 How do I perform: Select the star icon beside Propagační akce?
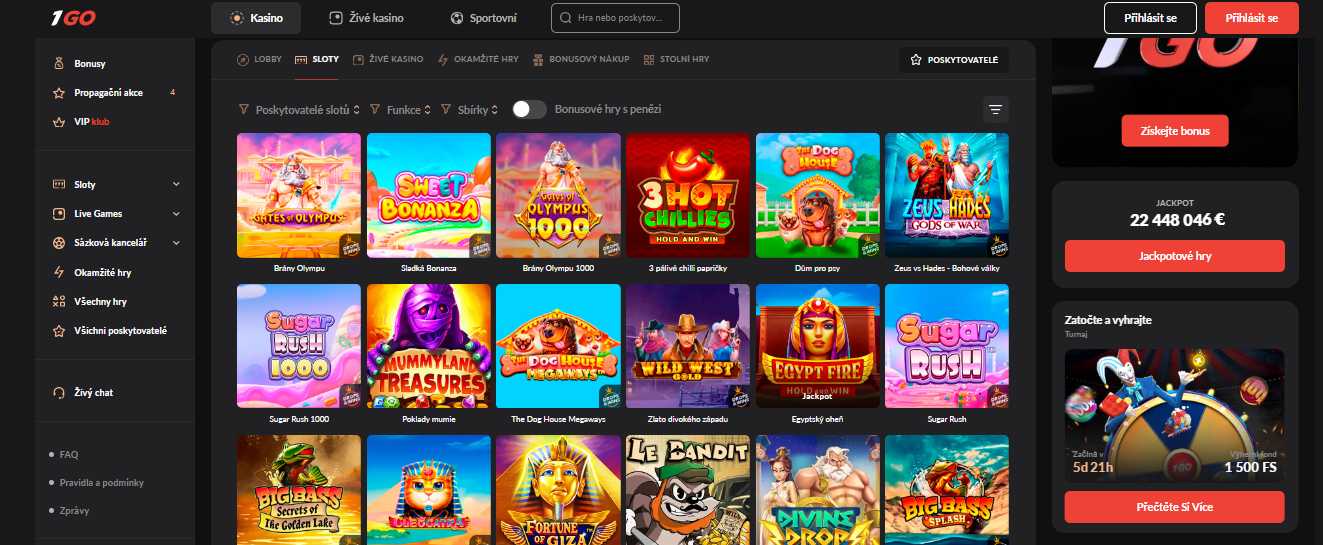(x=58, y=93)
